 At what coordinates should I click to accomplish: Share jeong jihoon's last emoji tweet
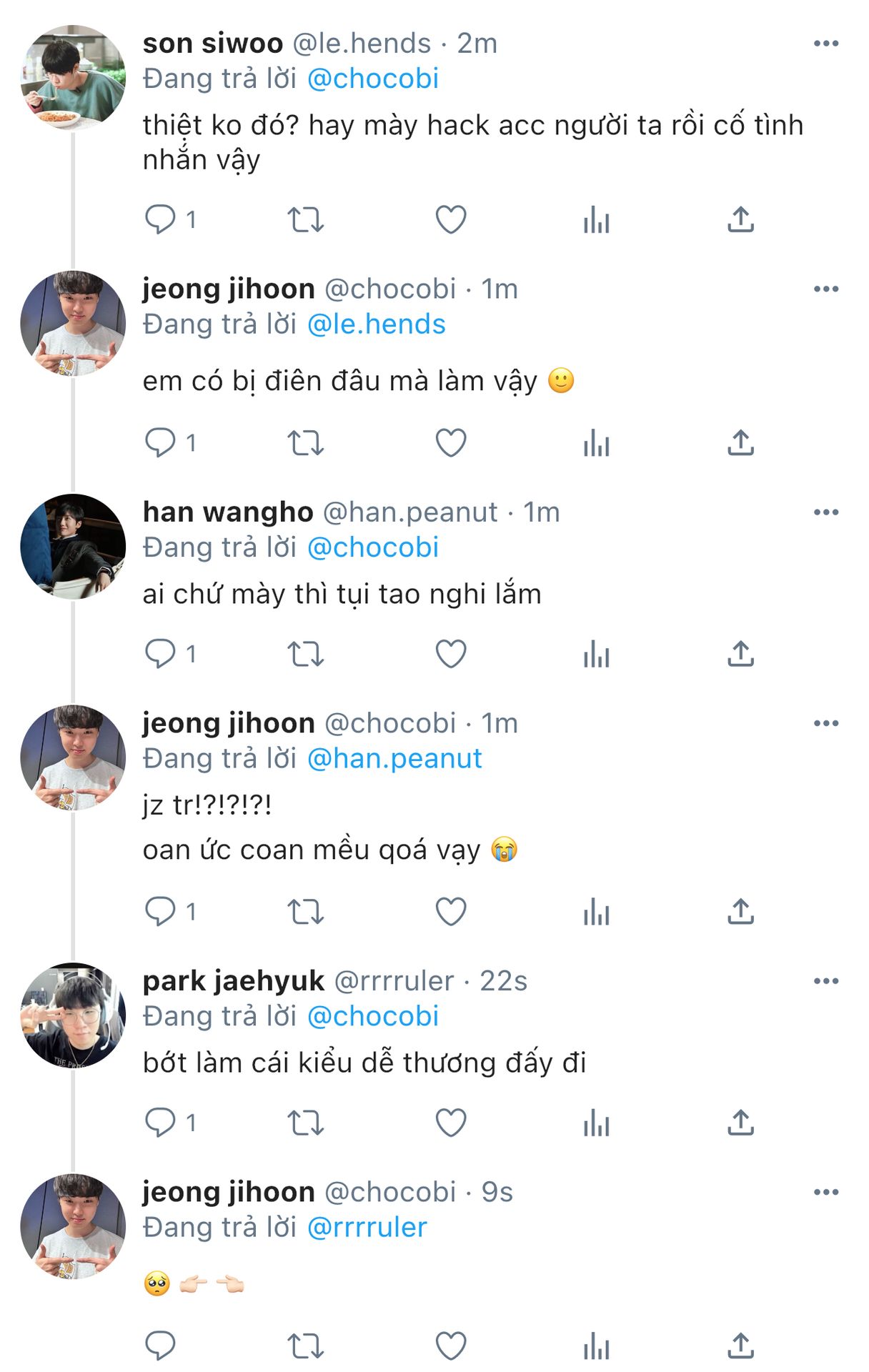pyautogui.click(x=740, y=1346)
